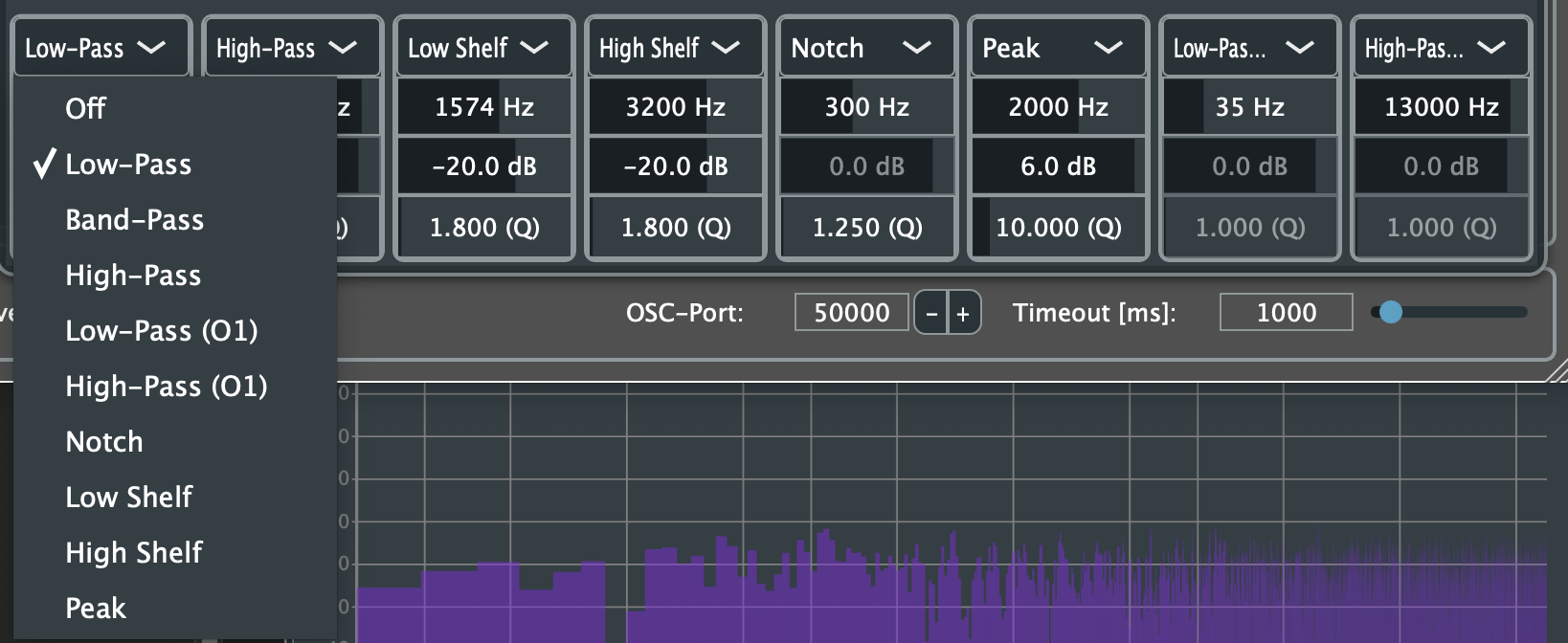1568x643 pixels.
Task: Choose Notch in the open menu
Action: point(104,442)
